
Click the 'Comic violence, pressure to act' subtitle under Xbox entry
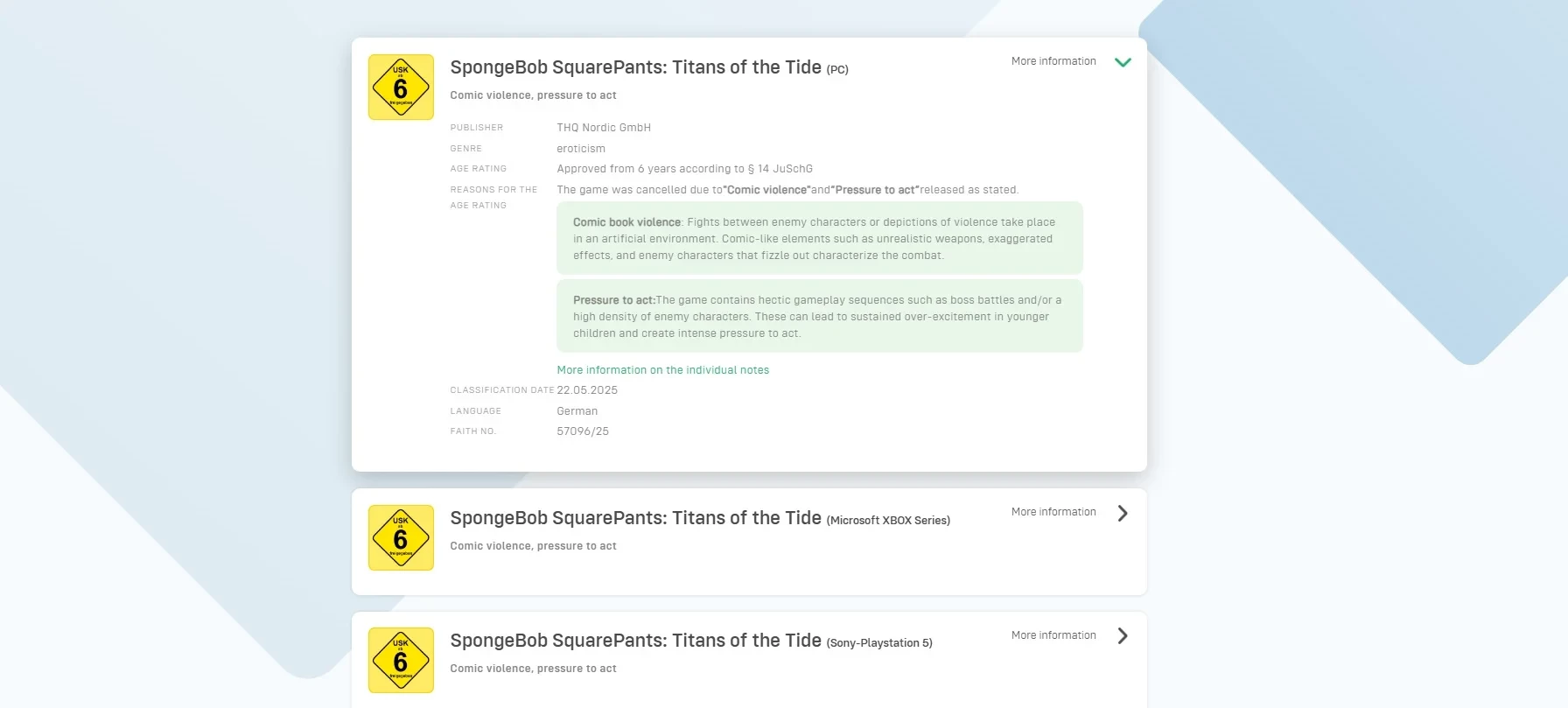click(x=533, y=546)
